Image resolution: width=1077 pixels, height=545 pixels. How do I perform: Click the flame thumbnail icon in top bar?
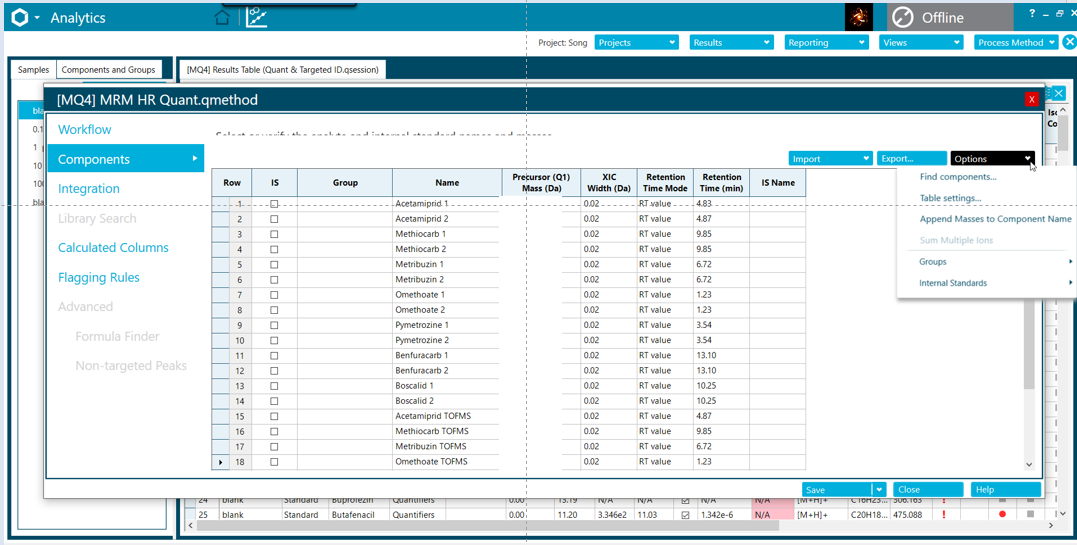click(x=859, y=17)
